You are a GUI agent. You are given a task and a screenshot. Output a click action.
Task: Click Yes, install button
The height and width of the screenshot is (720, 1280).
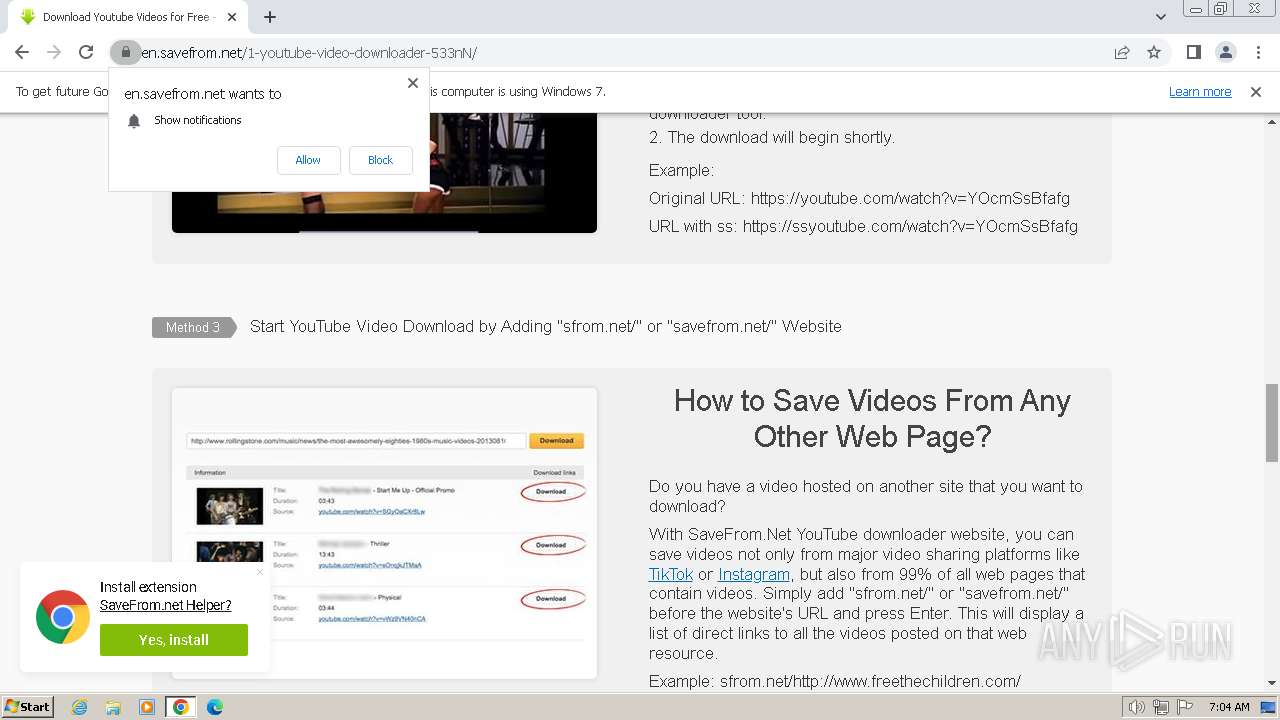[x=174, y=640]
